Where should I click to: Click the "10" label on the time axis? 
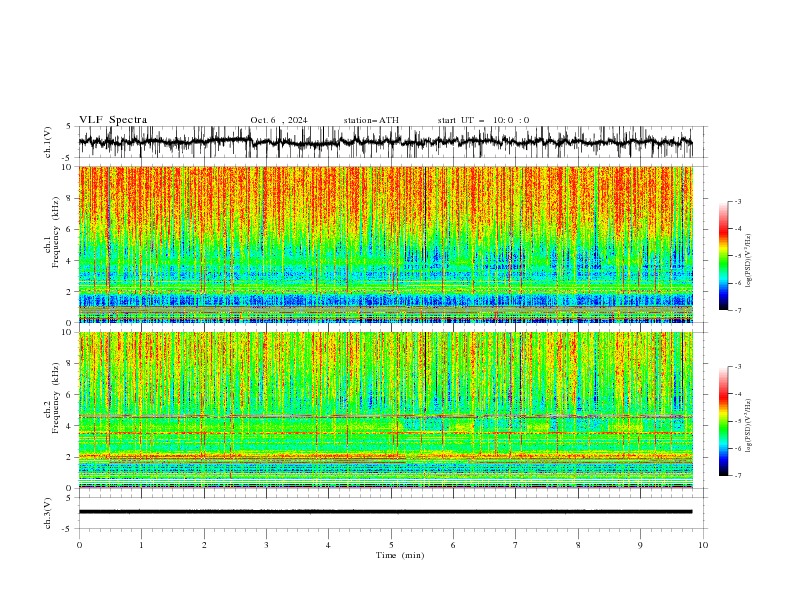[703, 545]
